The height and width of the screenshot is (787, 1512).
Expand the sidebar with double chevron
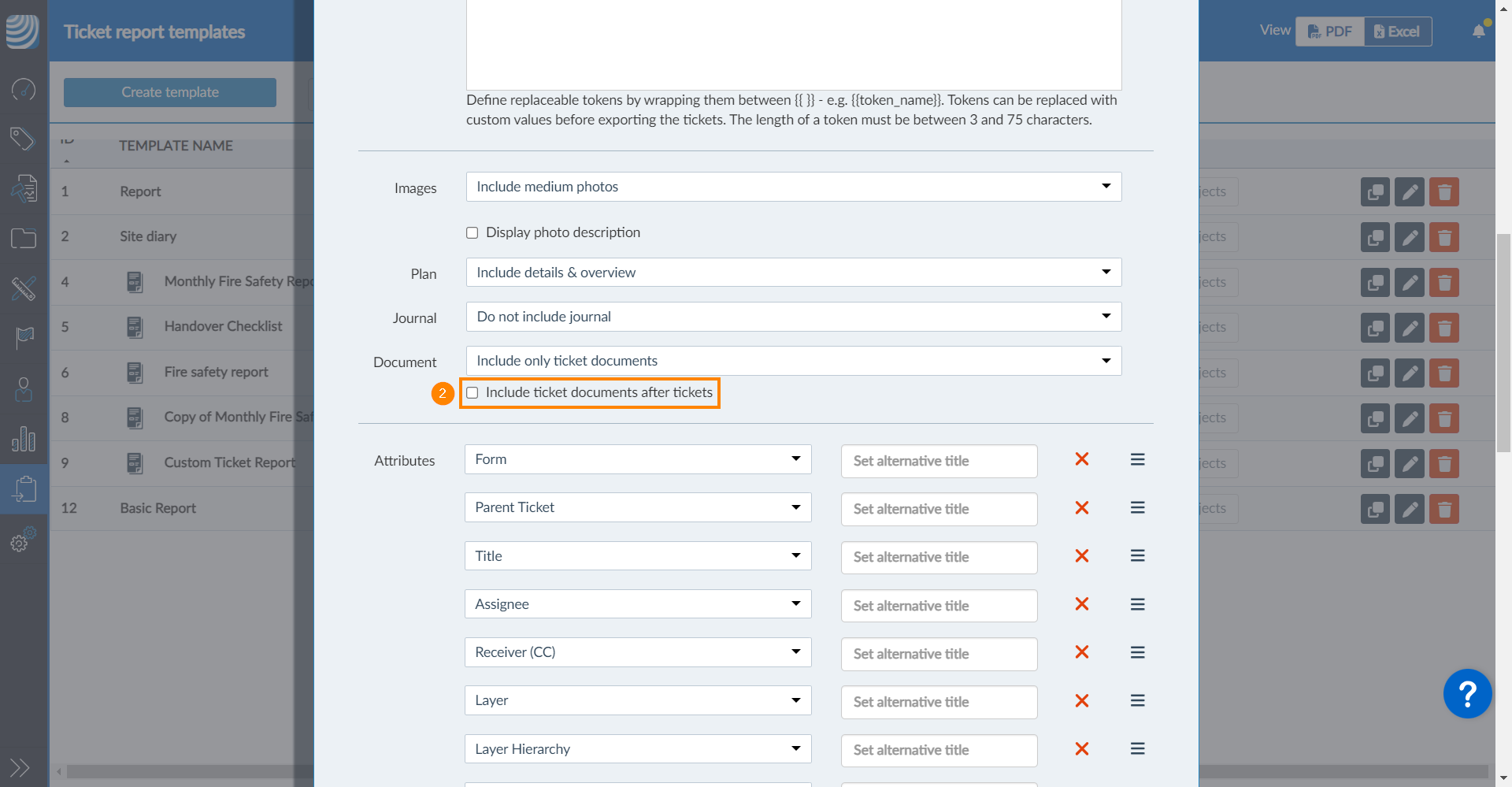(x=20, y=767)
